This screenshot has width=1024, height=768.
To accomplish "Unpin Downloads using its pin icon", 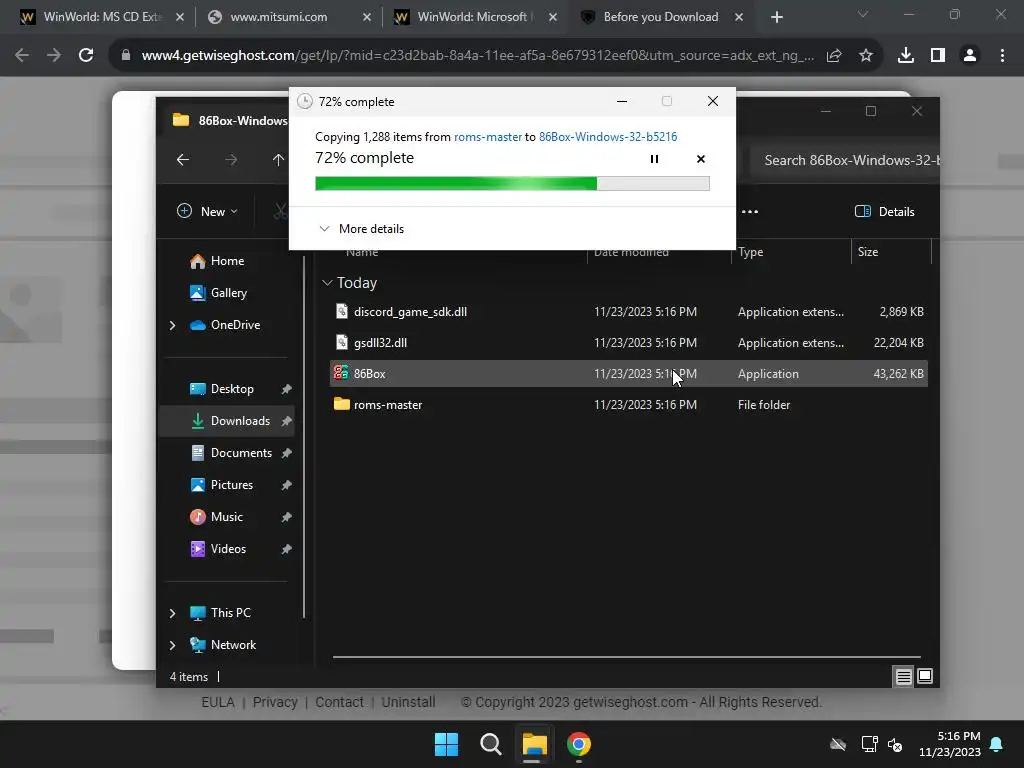I will (x=286, y=421).
